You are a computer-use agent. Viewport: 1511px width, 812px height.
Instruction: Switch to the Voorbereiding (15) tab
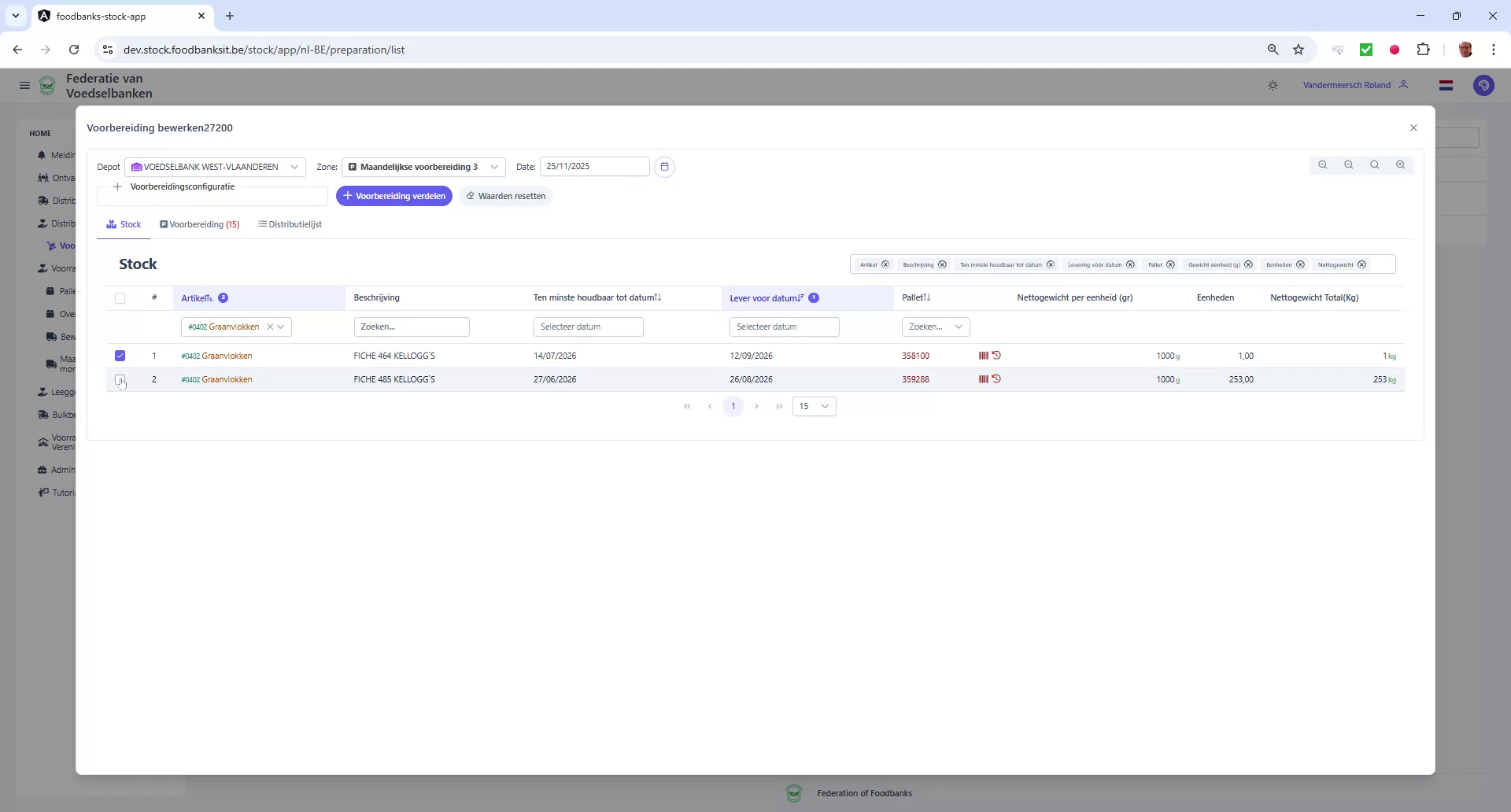tap(200, 224)
